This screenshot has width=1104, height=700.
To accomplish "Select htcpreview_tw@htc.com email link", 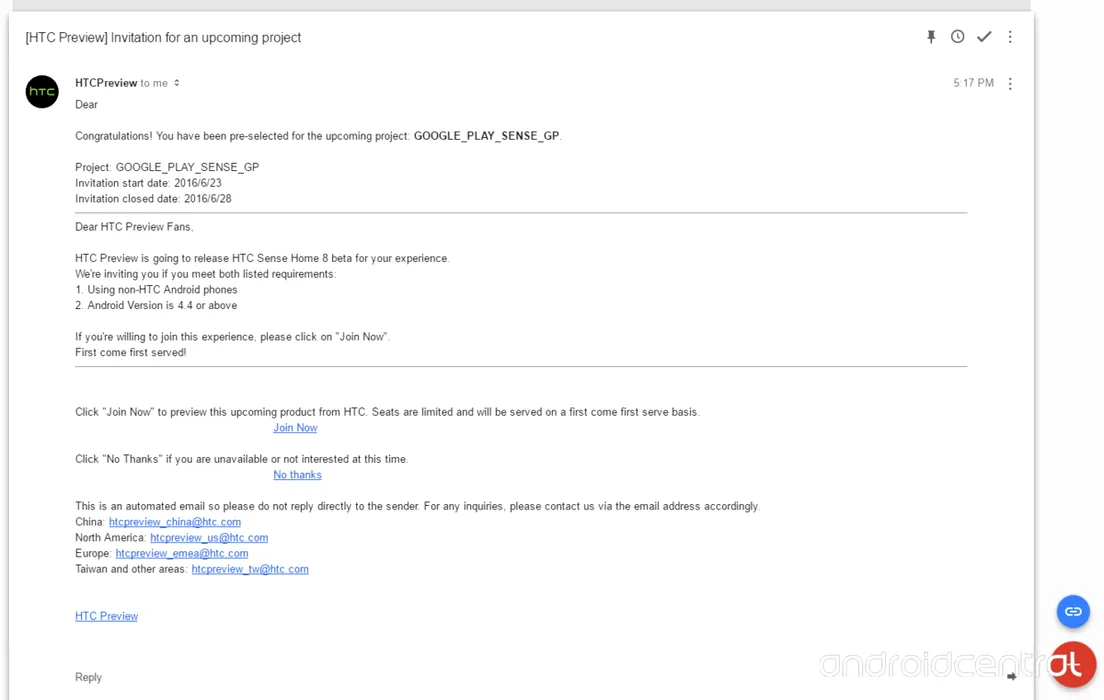I will pos(250,569).
